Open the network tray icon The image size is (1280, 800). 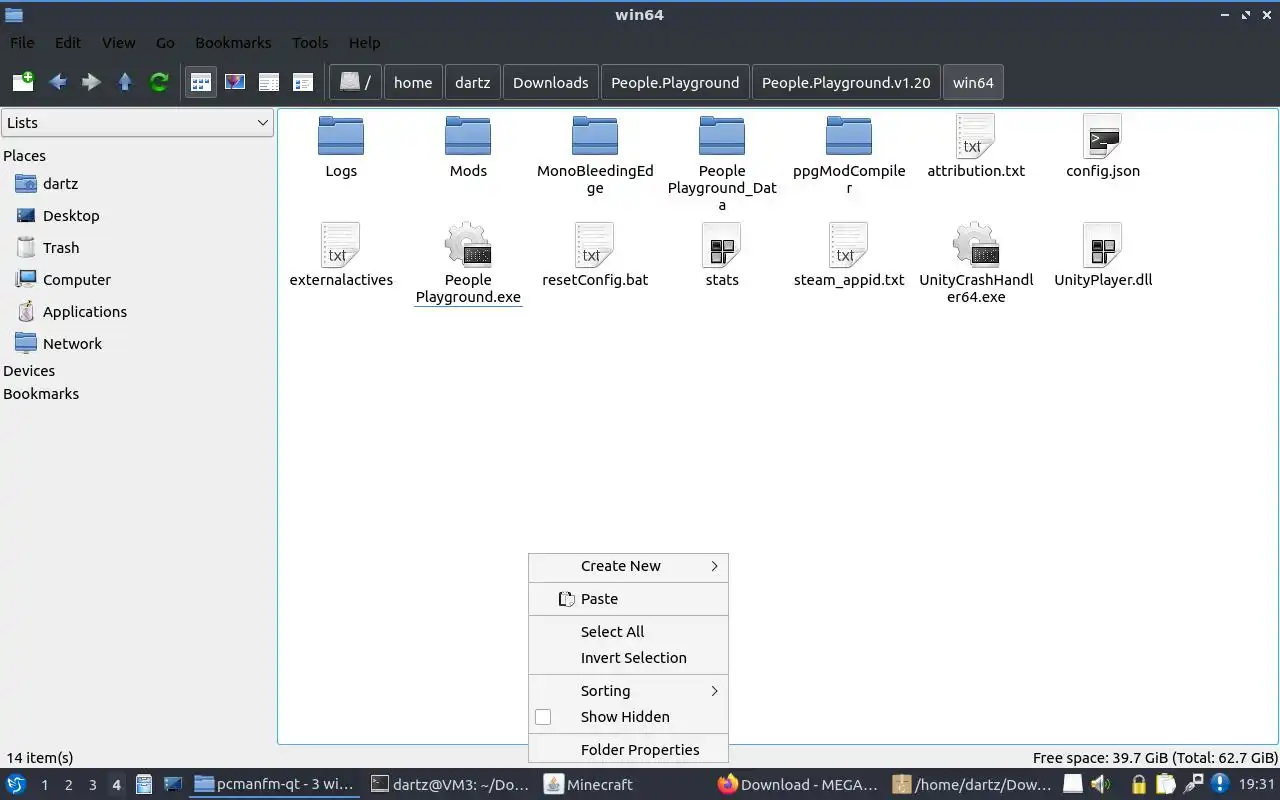coord(1192,785)
